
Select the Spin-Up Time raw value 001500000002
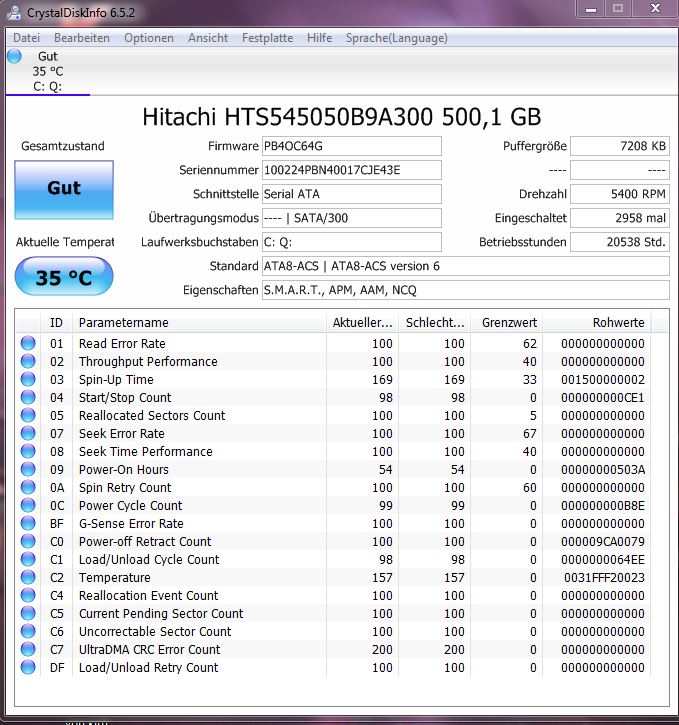pos(603,380)
